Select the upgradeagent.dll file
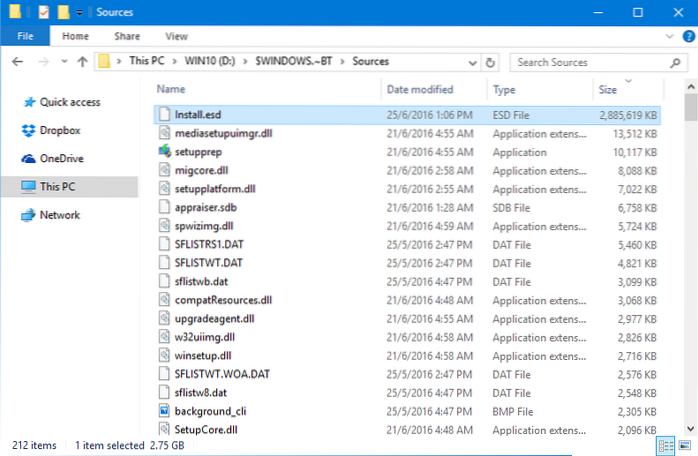Screen dimensions: 698x456 pyautogui.click(x=407, y=319)
